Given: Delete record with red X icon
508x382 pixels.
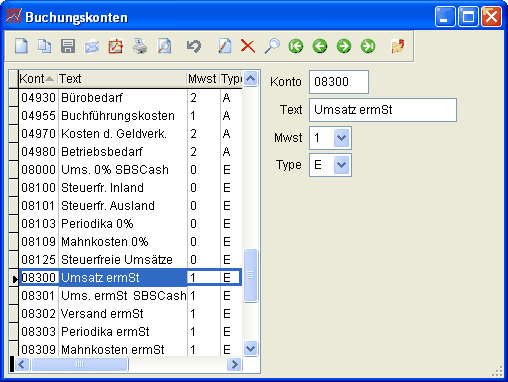Looking at the screenshot, I should coord(248,46).
